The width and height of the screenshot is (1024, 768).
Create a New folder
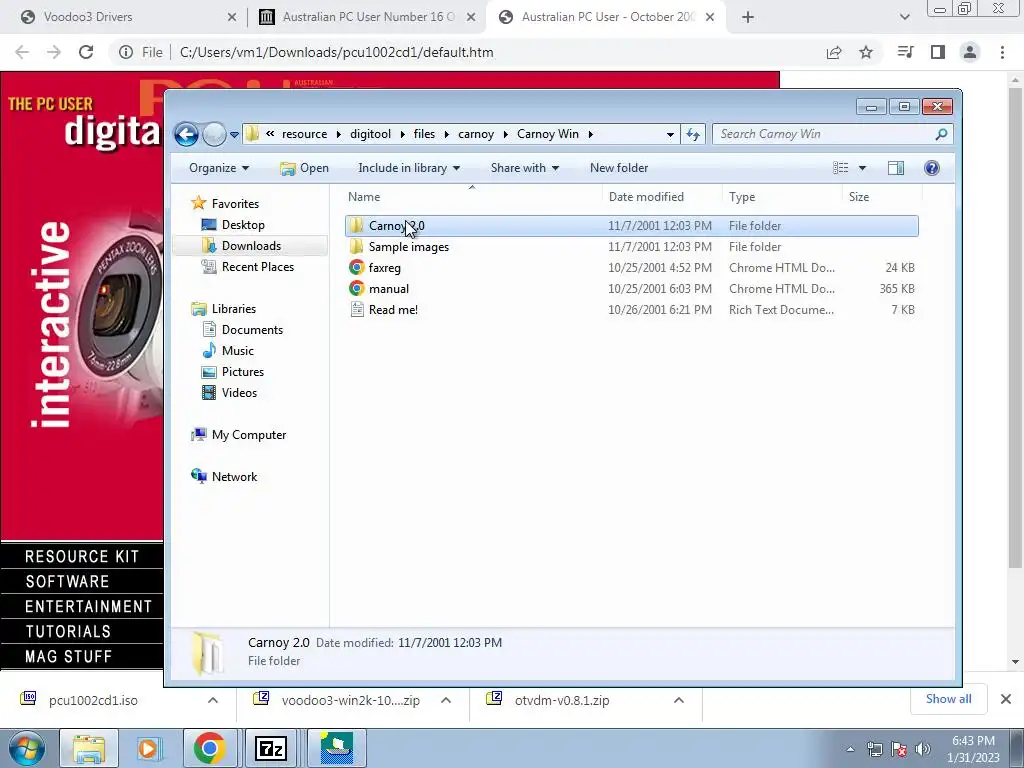[x=618, y=168]
